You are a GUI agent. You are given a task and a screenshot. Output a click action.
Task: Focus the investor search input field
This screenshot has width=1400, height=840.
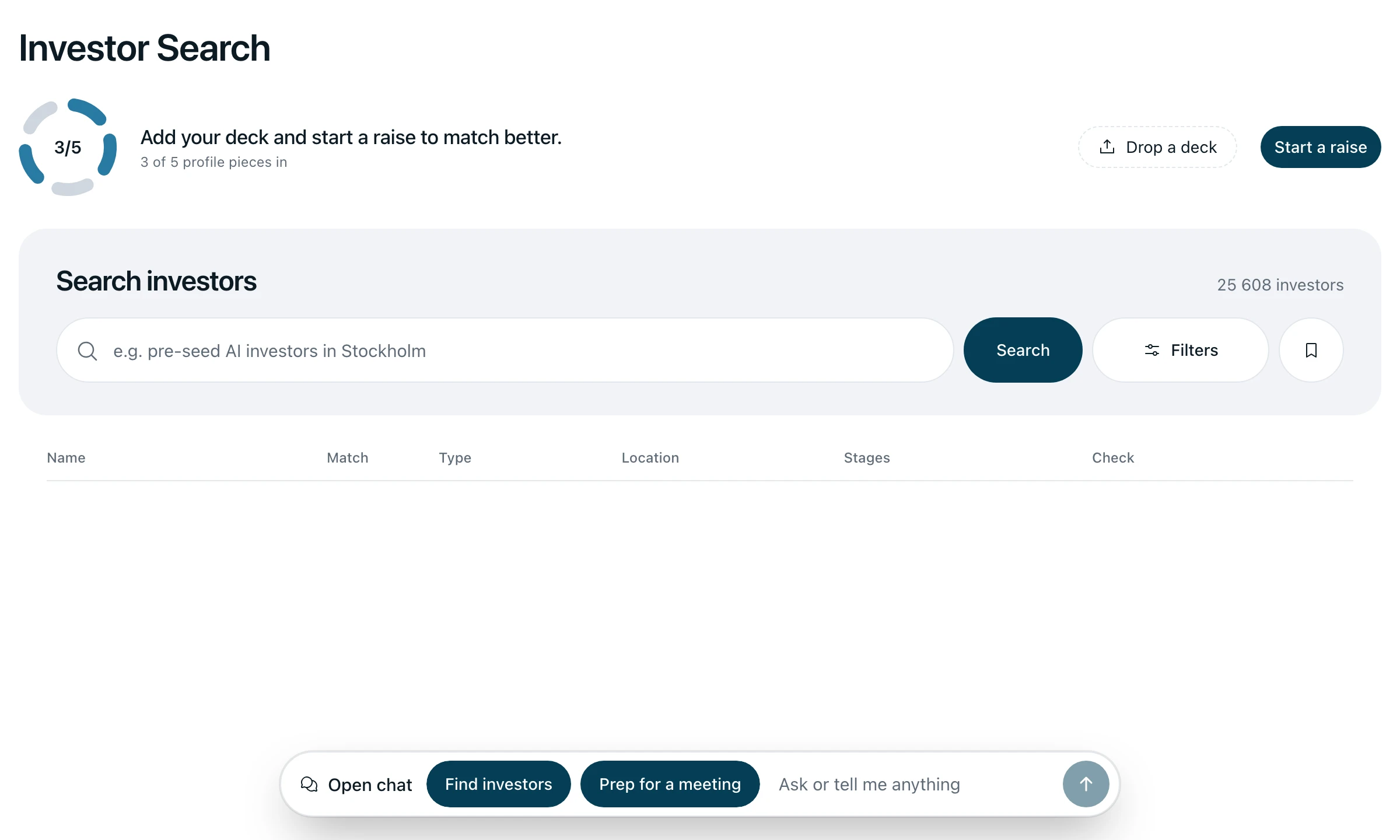pyautogui.click(x=505, y=350)
